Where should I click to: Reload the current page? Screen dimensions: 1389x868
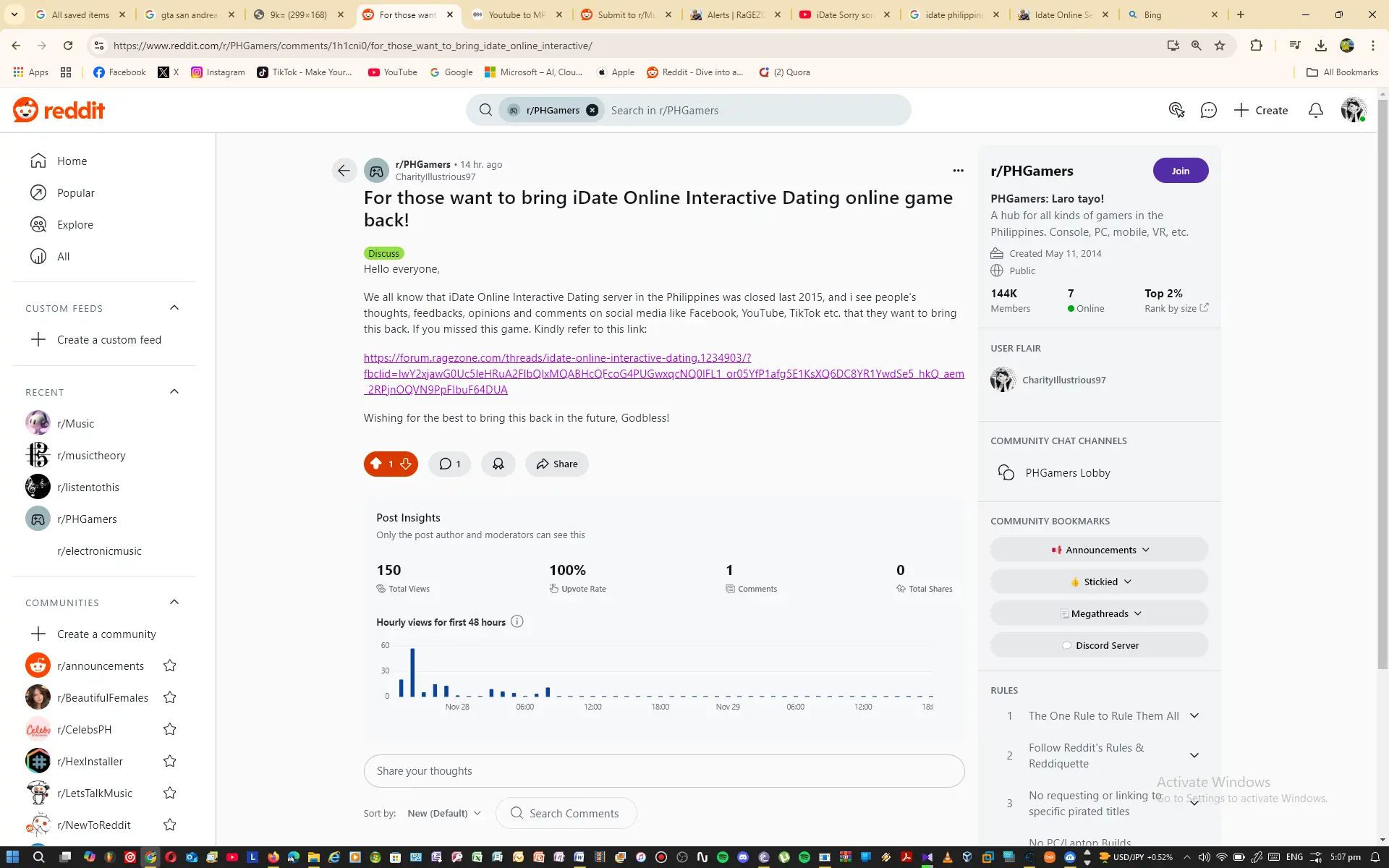point(68,46)
